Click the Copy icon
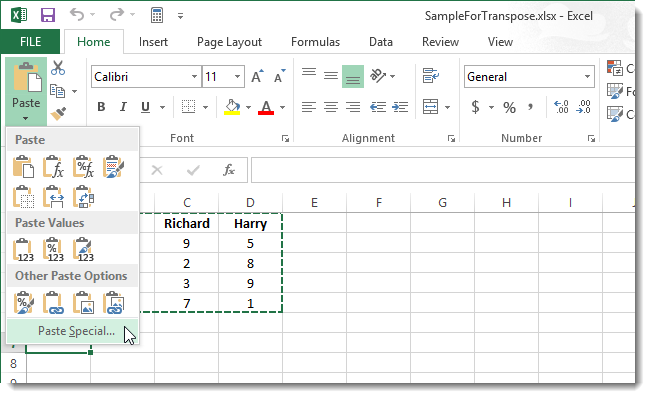The width and height of the screenshot is (650, 398). (x=58, y=91)
